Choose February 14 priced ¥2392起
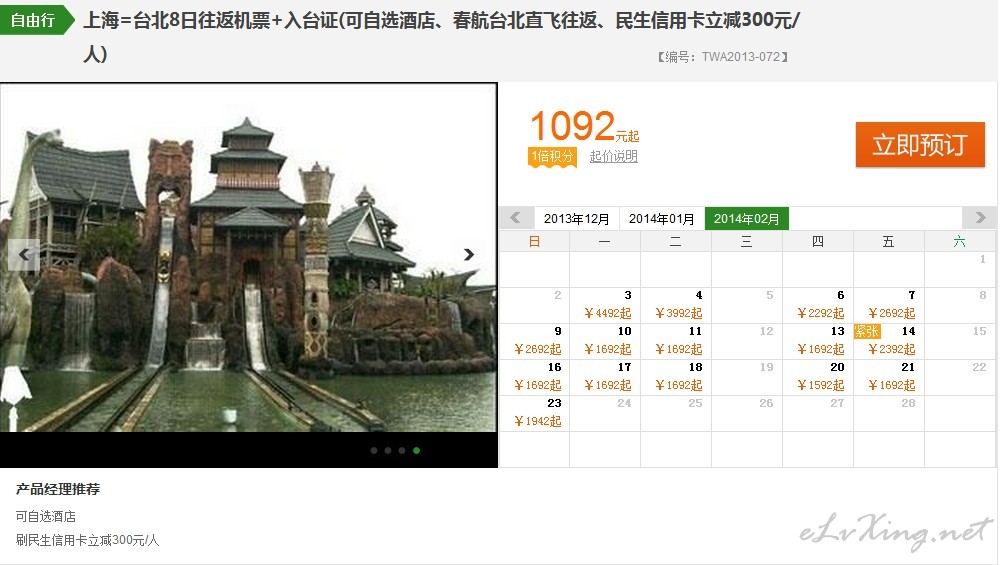Screen dimensions: 1004x565 tap(889, 341)
